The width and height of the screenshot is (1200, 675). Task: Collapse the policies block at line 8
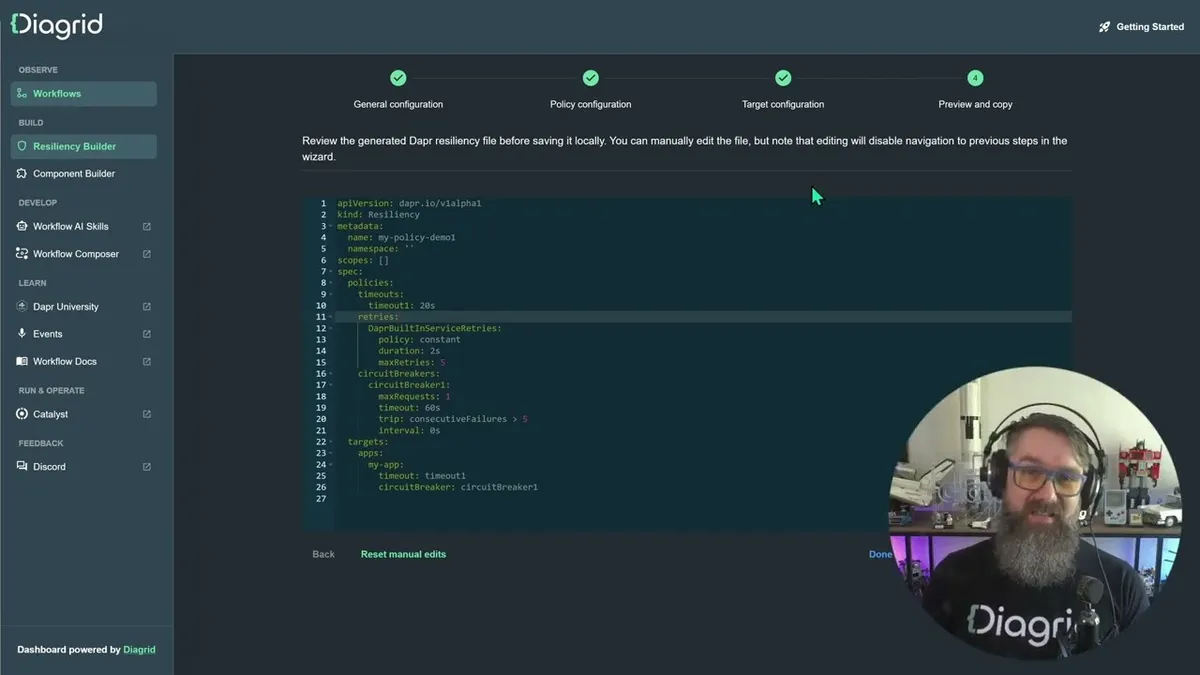point(331,283)
